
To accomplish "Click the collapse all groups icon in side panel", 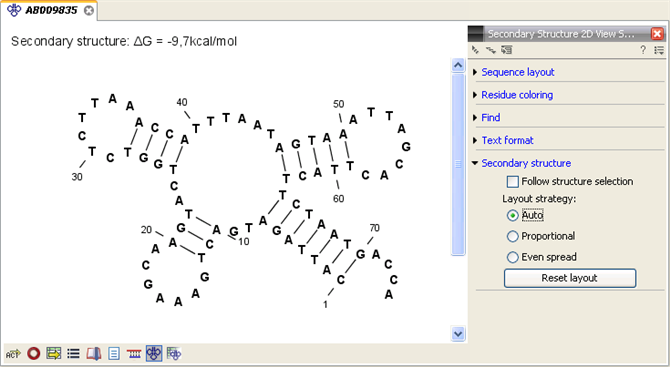I will [x=475, y=50].
